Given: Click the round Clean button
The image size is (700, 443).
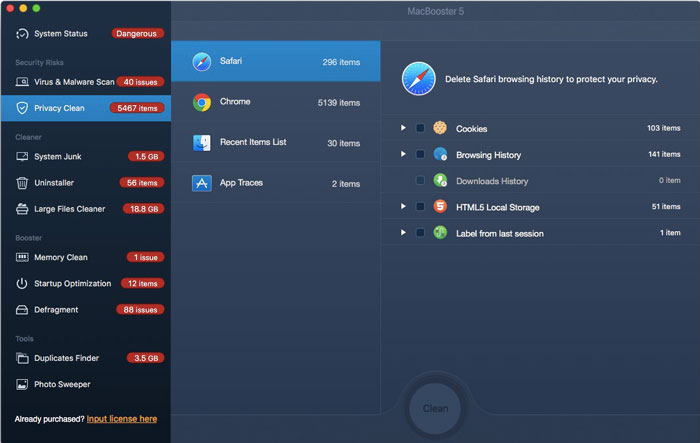Looking at the screenshot, I should point(435,409).
